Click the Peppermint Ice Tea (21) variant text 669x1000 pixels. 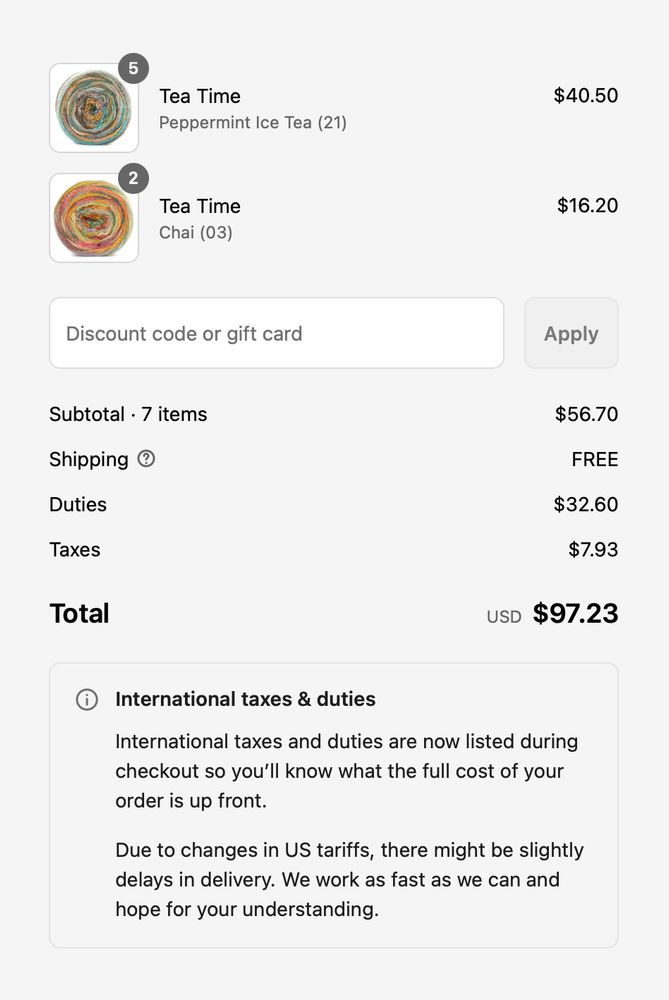pos(253,123)
